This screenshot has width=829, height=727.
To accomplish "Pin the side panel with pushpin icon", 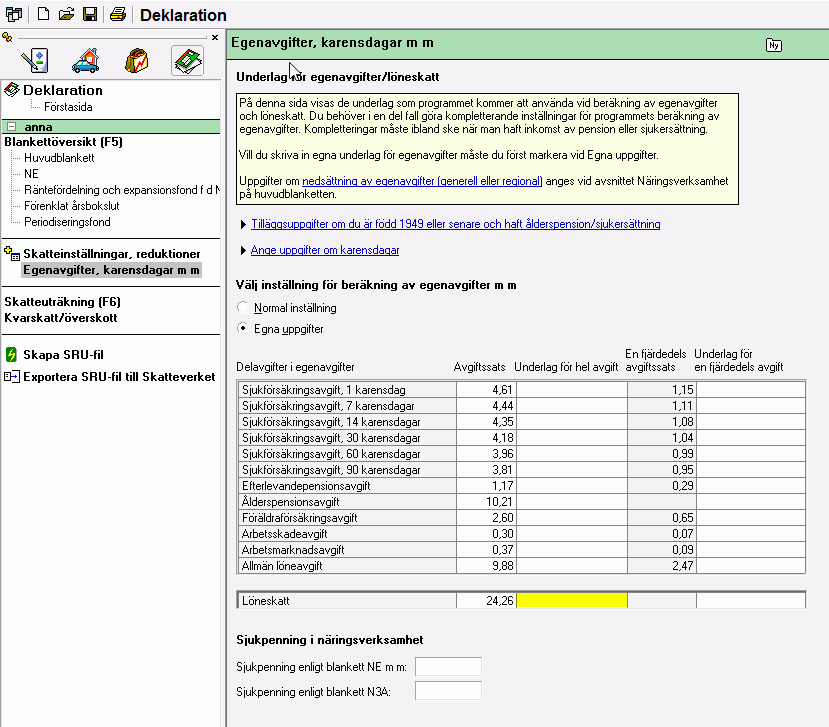I will tap(8, 37).
